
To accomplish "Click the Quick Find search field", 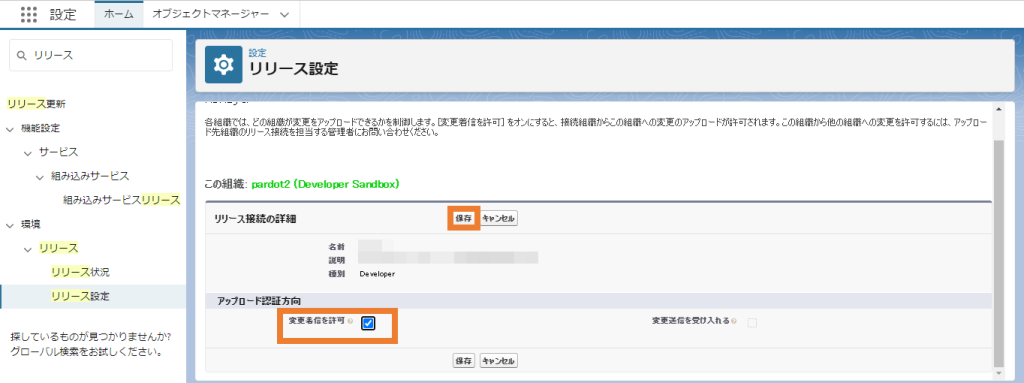I will pos(91,56).
